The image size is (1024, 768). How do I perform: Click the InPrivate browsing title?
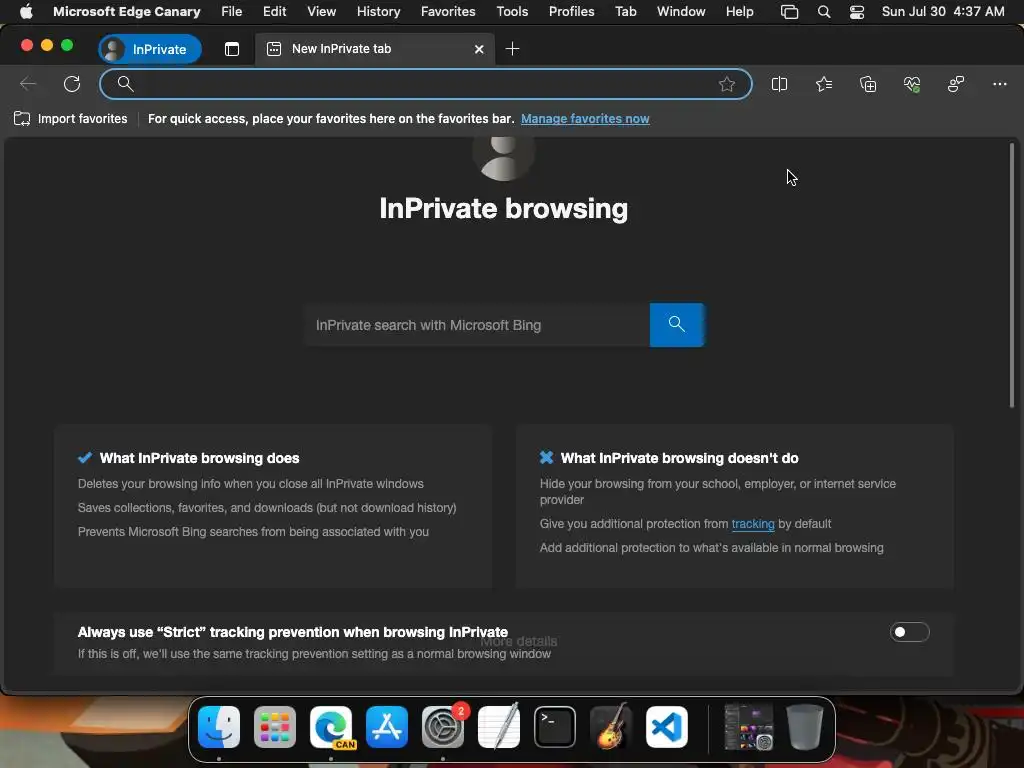tap(504, 209)
